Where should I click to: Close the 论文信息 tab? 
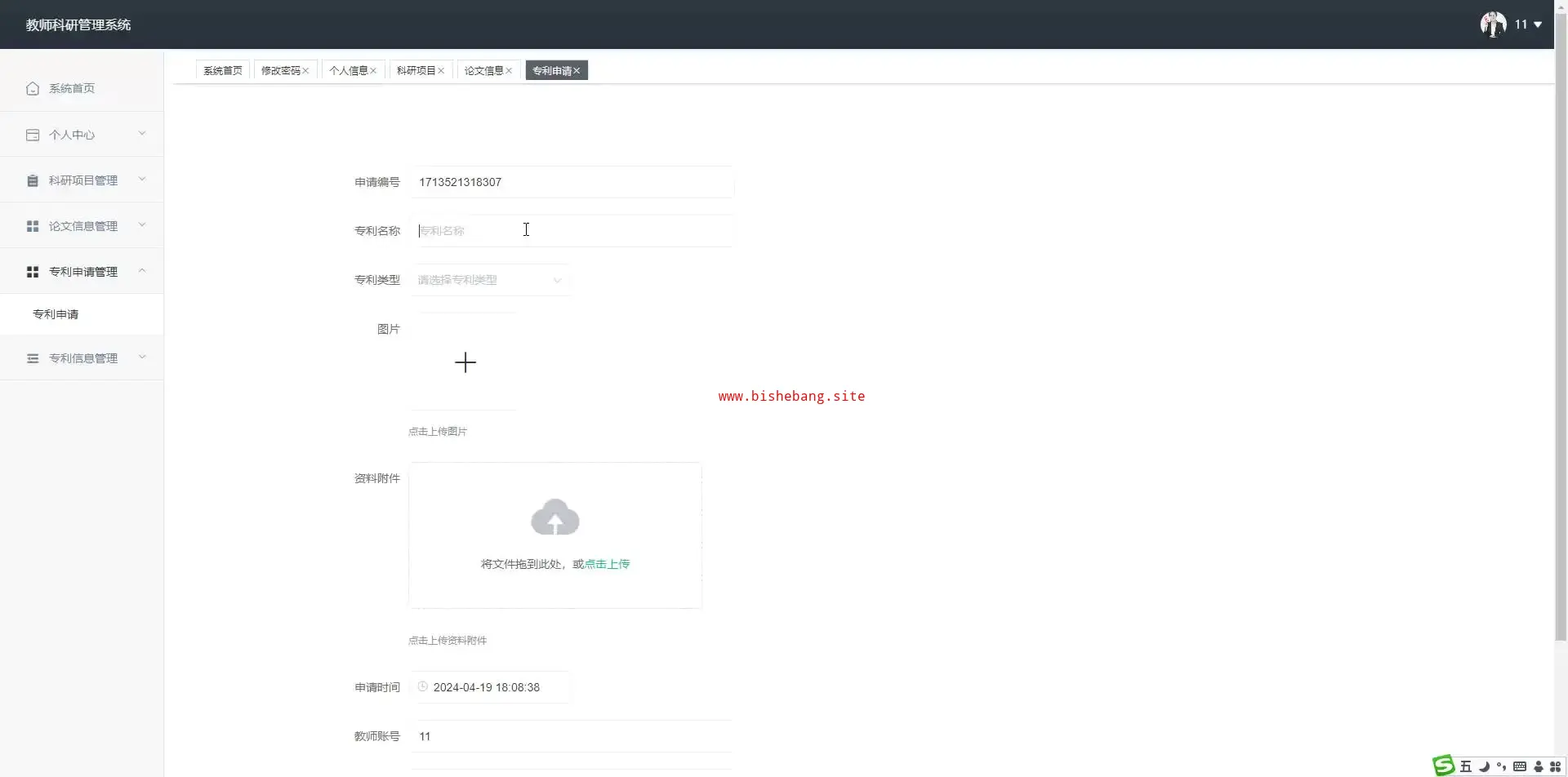(x=510, y=71)
